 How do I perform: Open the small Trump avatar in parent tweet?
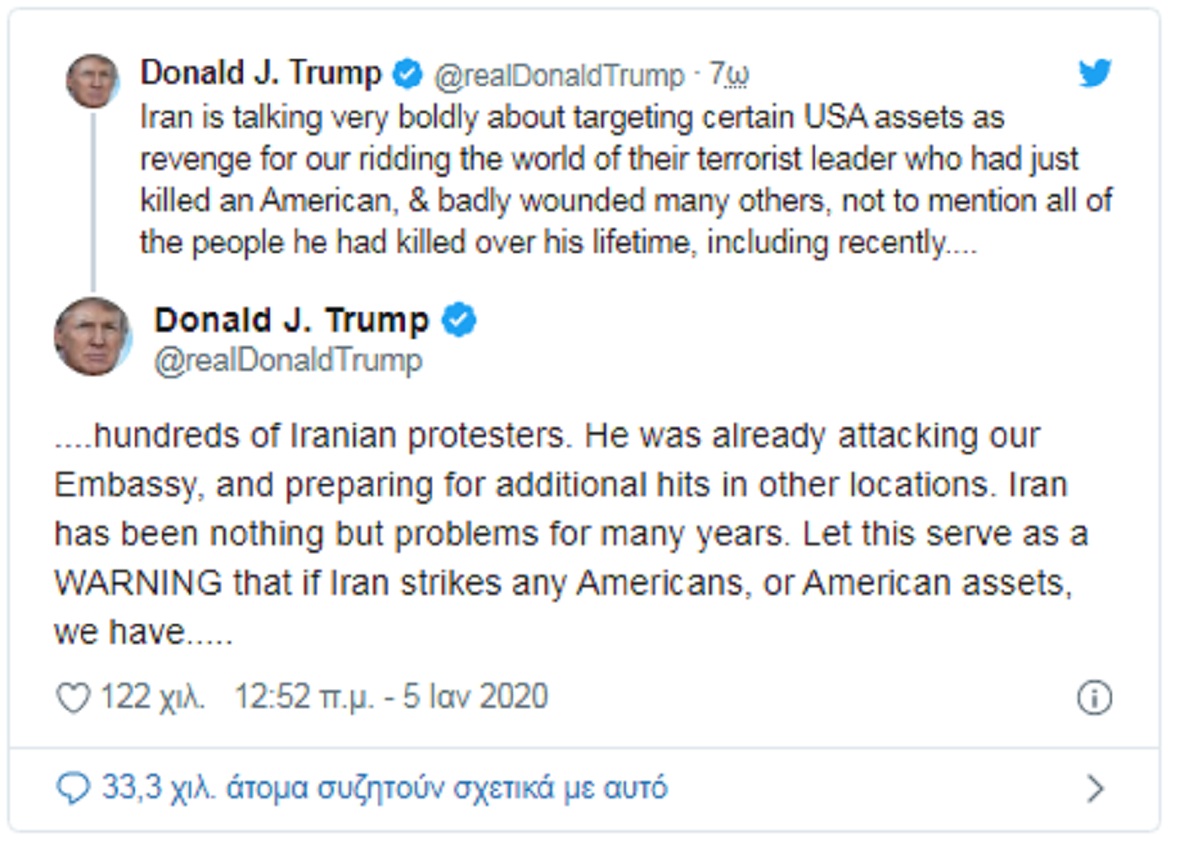click(92, 81)
